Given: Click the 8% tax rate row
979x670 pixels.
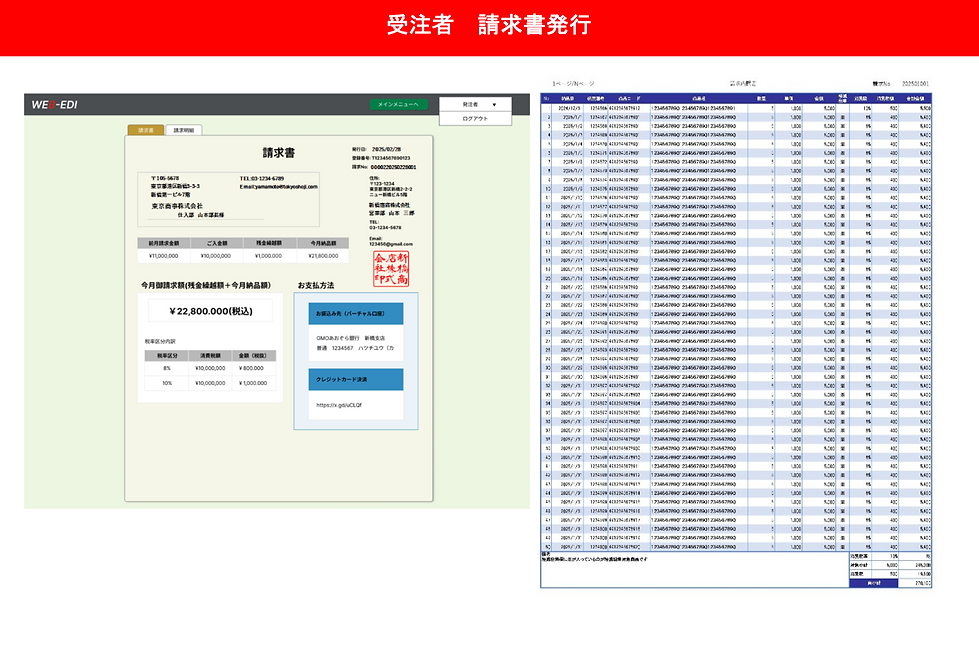Looking at the screenshot, I should click(x=210, y=368).
